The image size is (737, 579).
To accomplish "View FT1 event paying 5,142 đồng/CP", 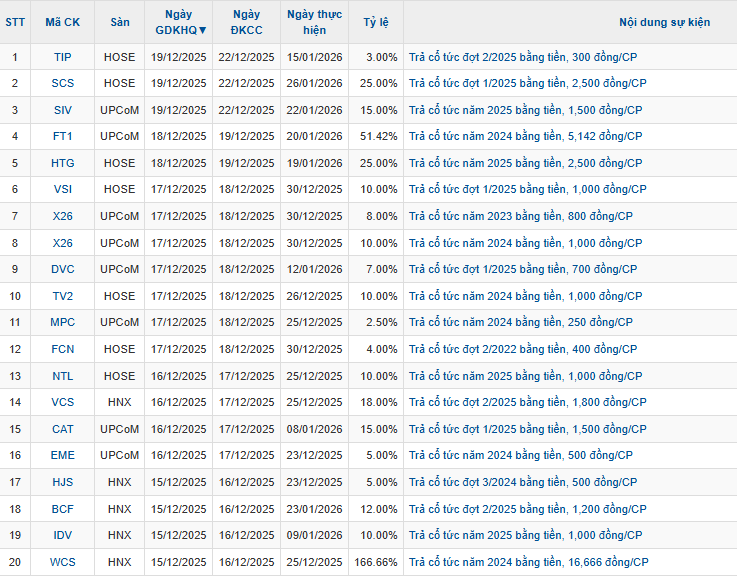I will point(525,136).
